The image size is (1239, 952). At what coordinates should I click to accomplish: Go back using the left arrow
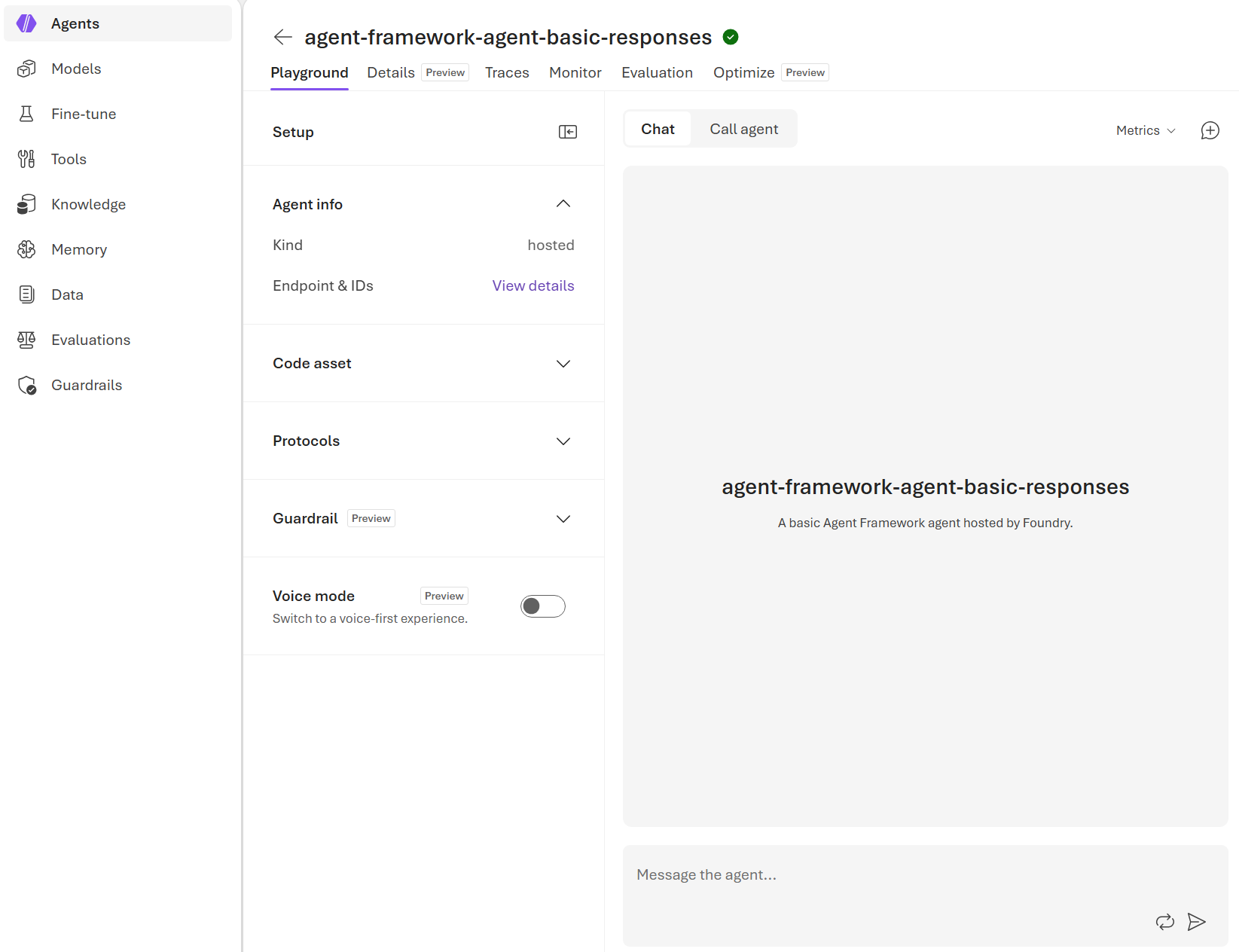coord(283,37)
